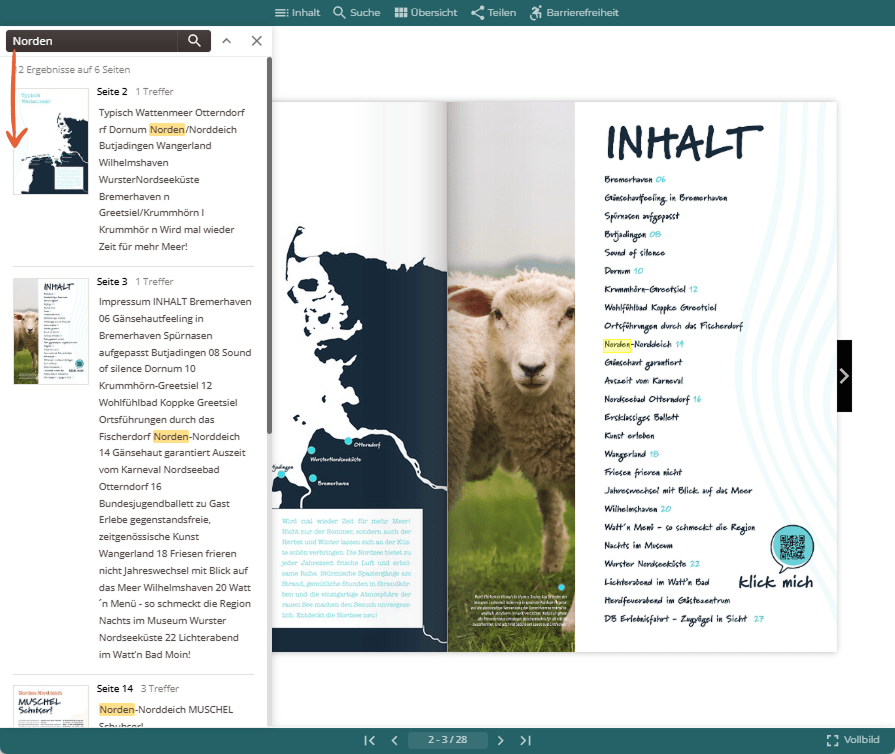895x754 pixels.
Task: Click the magnifier button to search Norden
Action: click(x=194, y=41)
